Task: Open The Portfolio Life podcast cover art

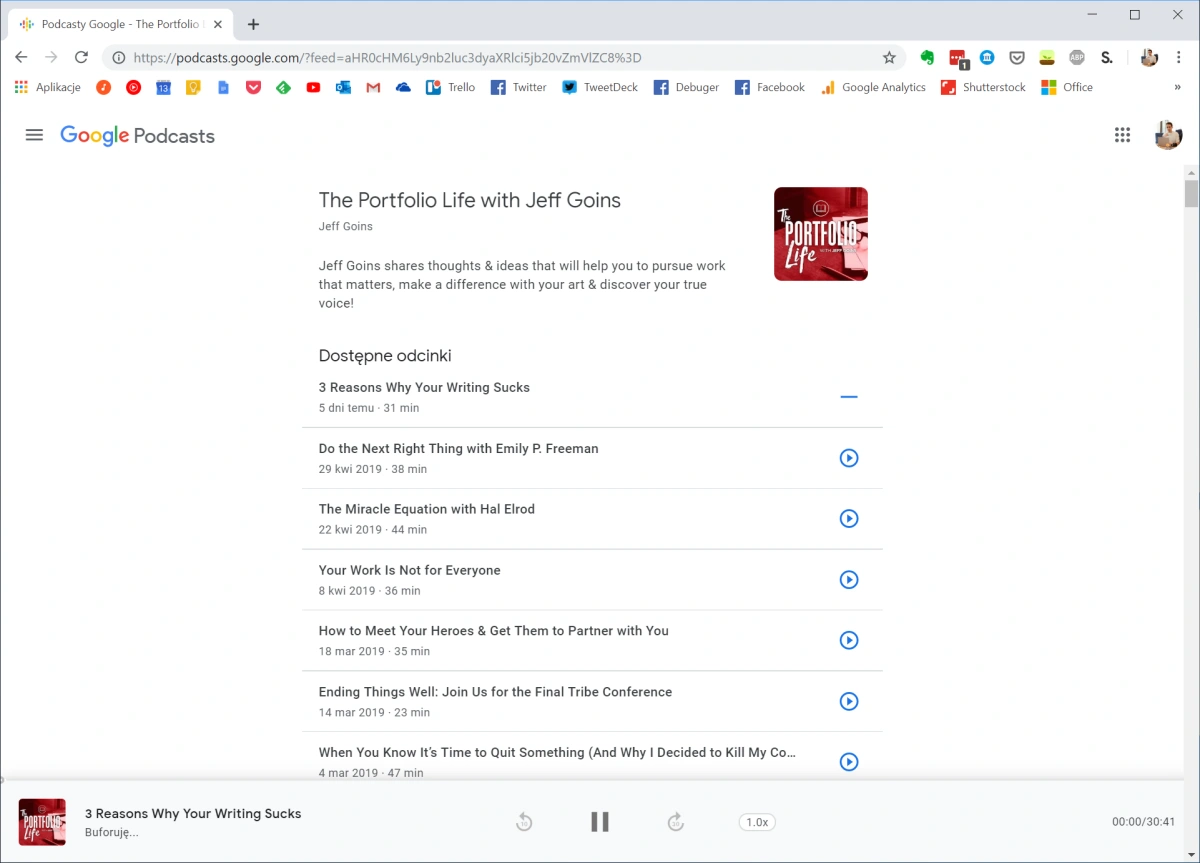Action: pos(821,234)
